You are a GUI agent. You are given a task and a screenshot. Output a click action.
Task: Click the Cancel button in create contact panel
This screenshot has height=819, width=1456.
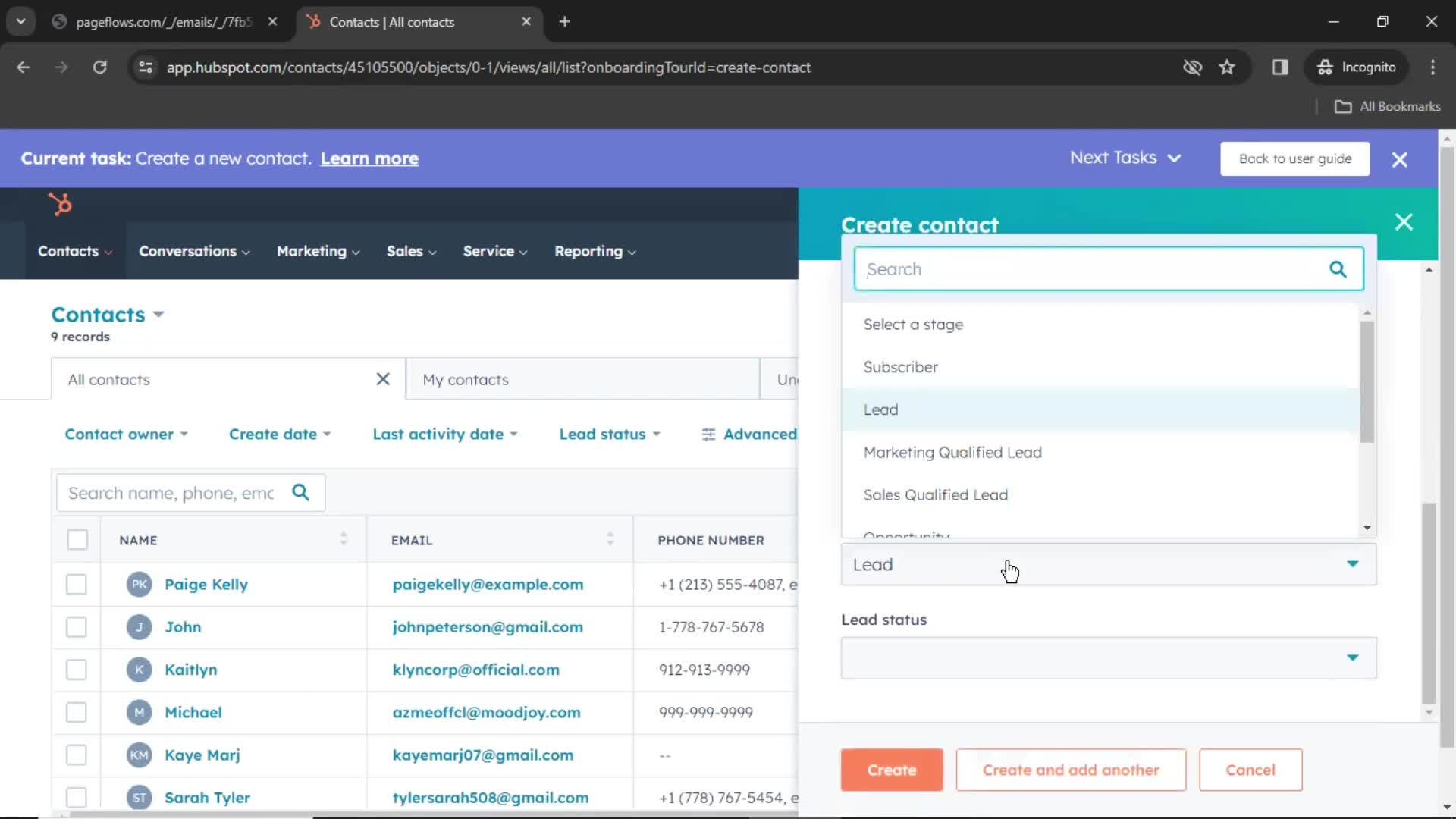click(1252, 770)
